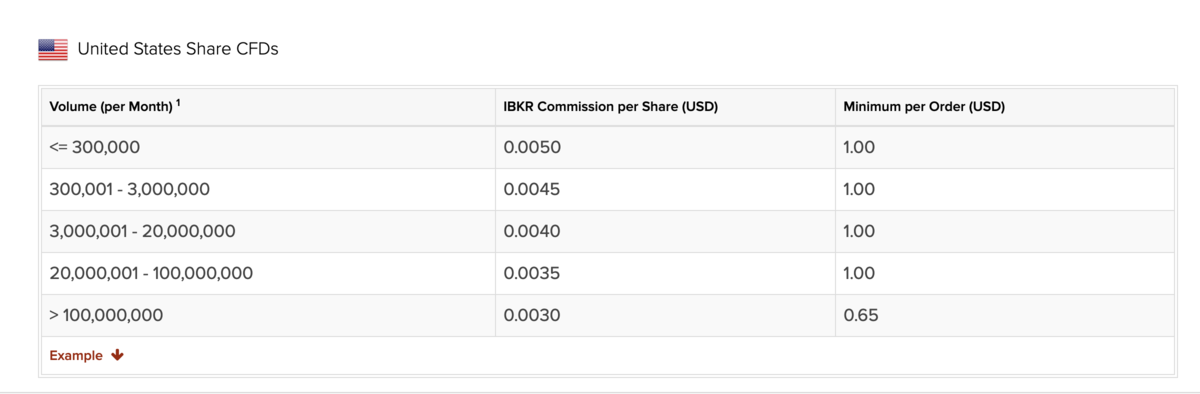
Task: Select the United States Share CFDs heading
Action: (x=178, y=49)
